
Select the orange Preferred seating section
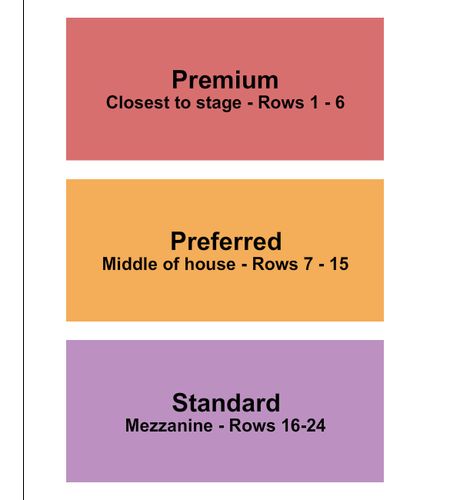point(225,250)
